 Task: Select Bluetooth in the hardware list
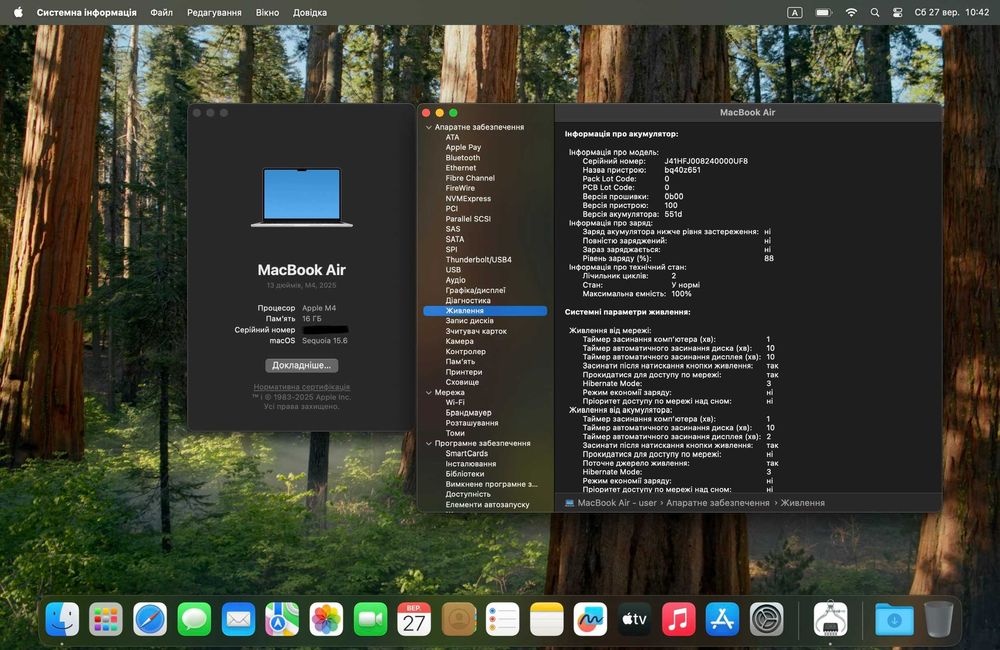[463, 158]
